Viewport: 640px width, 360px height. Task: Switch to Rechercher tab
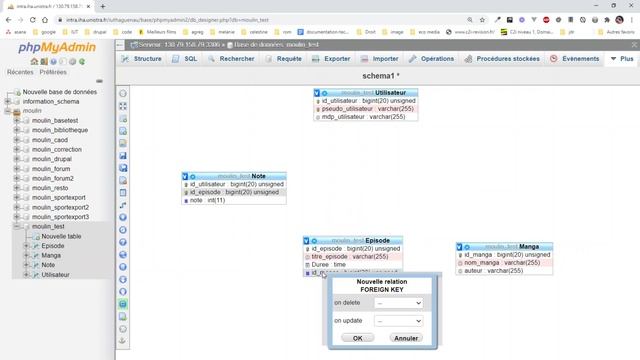coord(231,59)
